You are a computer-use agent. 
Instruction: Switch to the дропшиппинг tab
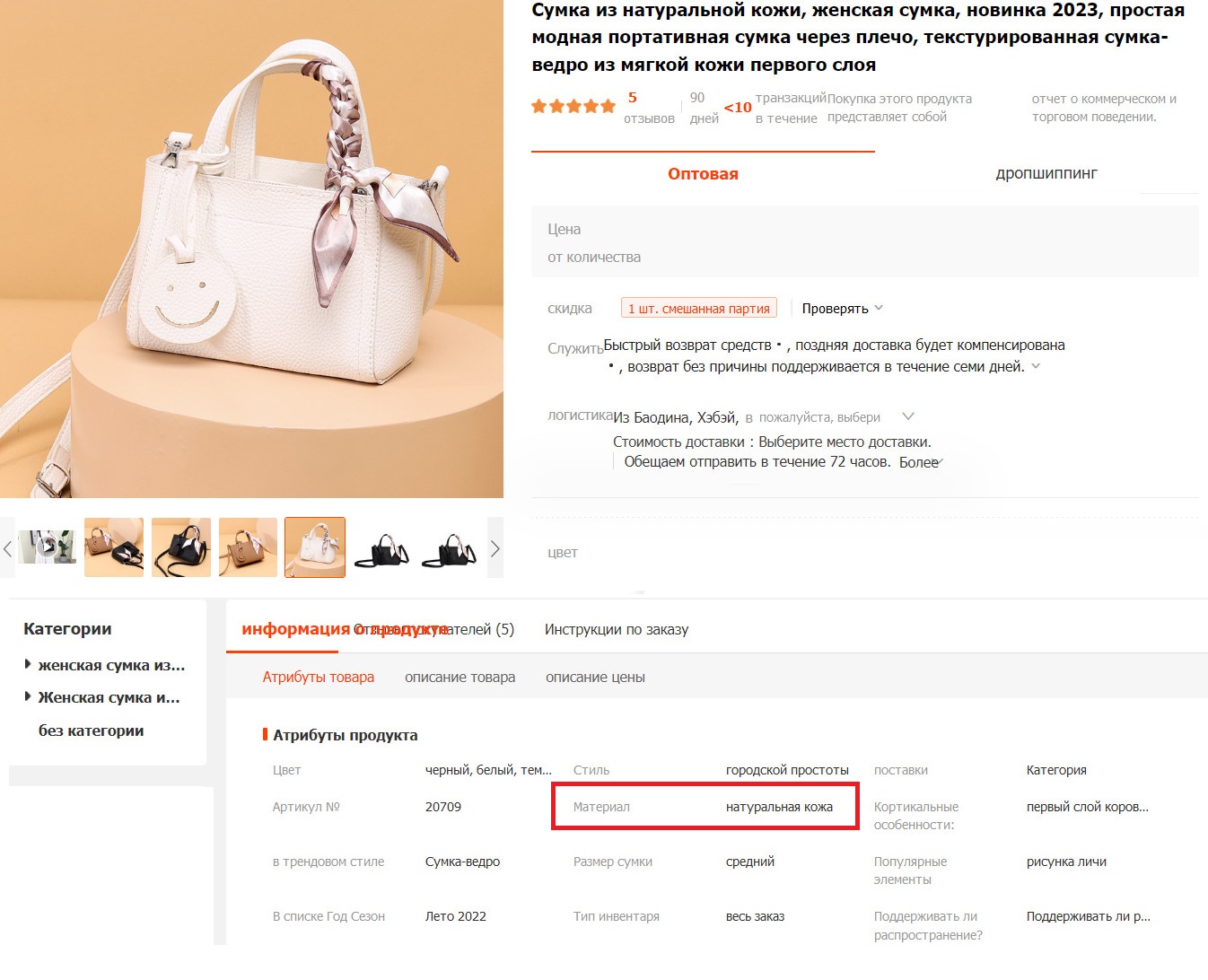point(1046,174)
